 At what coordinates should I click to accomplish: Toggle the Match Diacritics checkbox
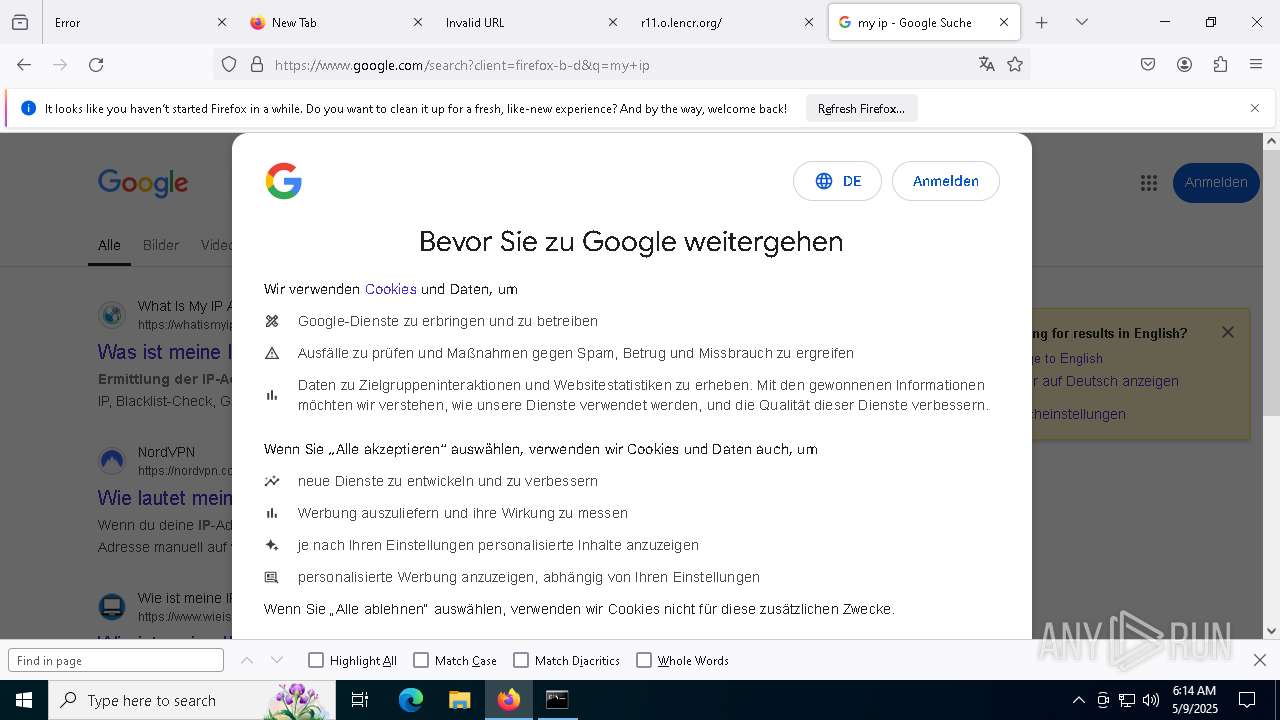521,660
